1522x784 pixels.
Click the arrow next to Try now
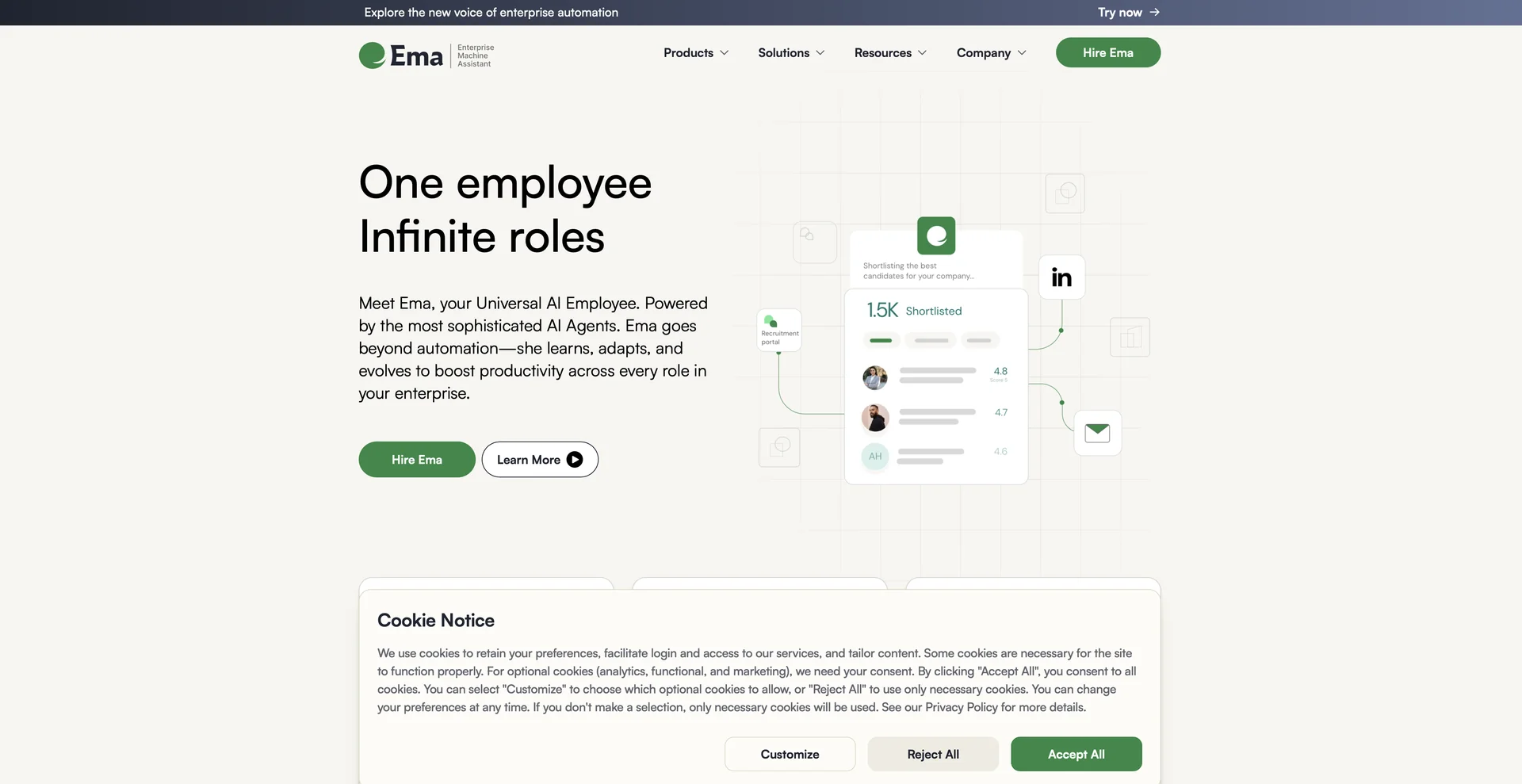click(1154, 12)
